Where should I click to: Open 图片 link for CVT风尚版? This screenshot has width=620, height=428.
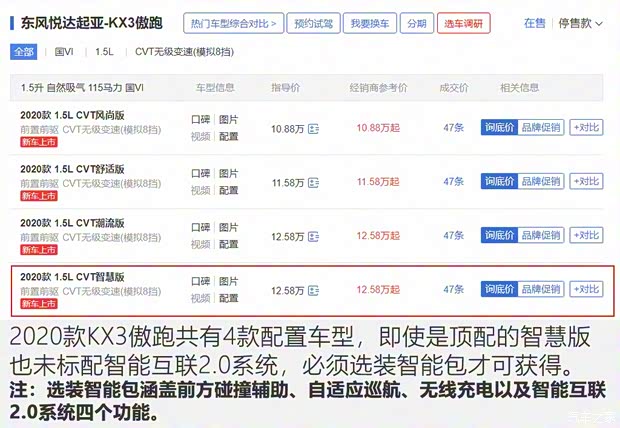point(229,119)
